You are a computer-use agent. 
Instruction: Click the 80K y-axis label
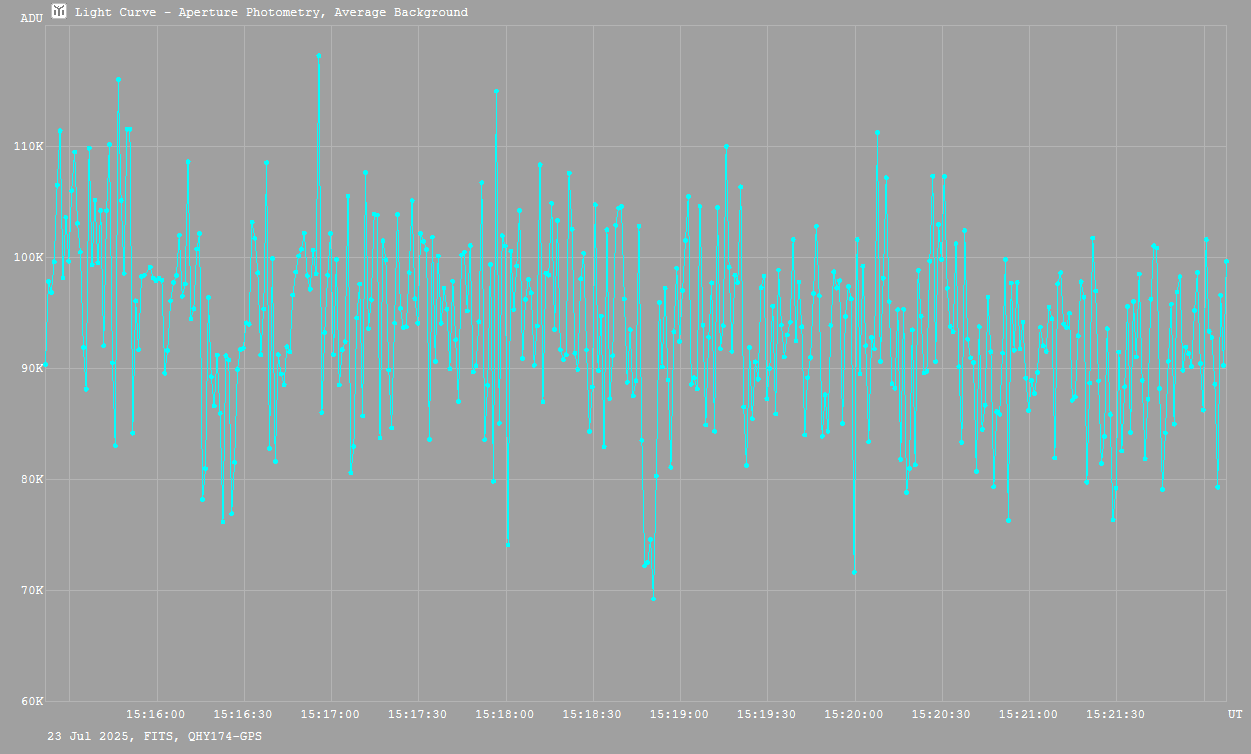[x=31, y=479]
